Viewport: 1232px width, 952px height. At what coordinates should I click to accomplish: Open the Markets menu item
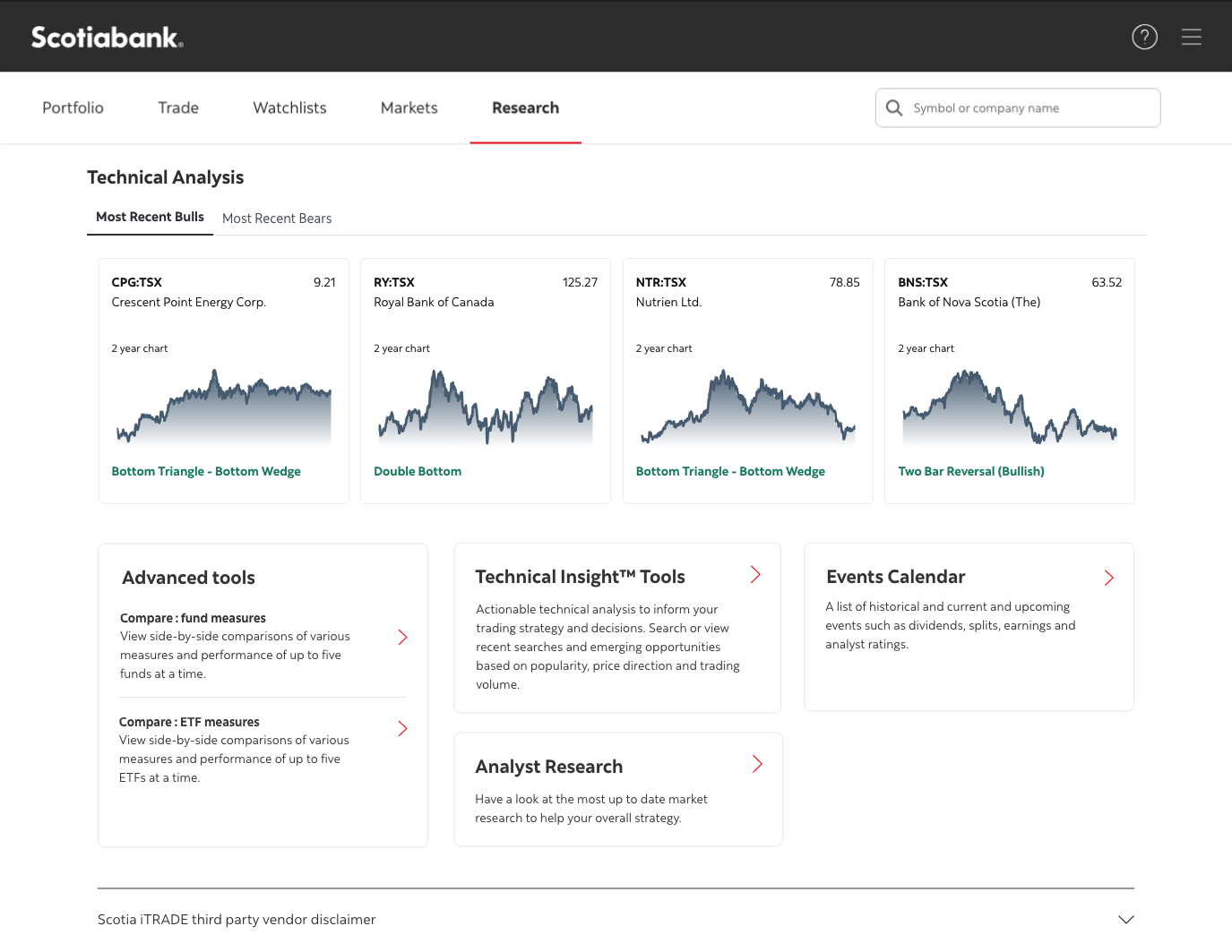tap(409, 107)
